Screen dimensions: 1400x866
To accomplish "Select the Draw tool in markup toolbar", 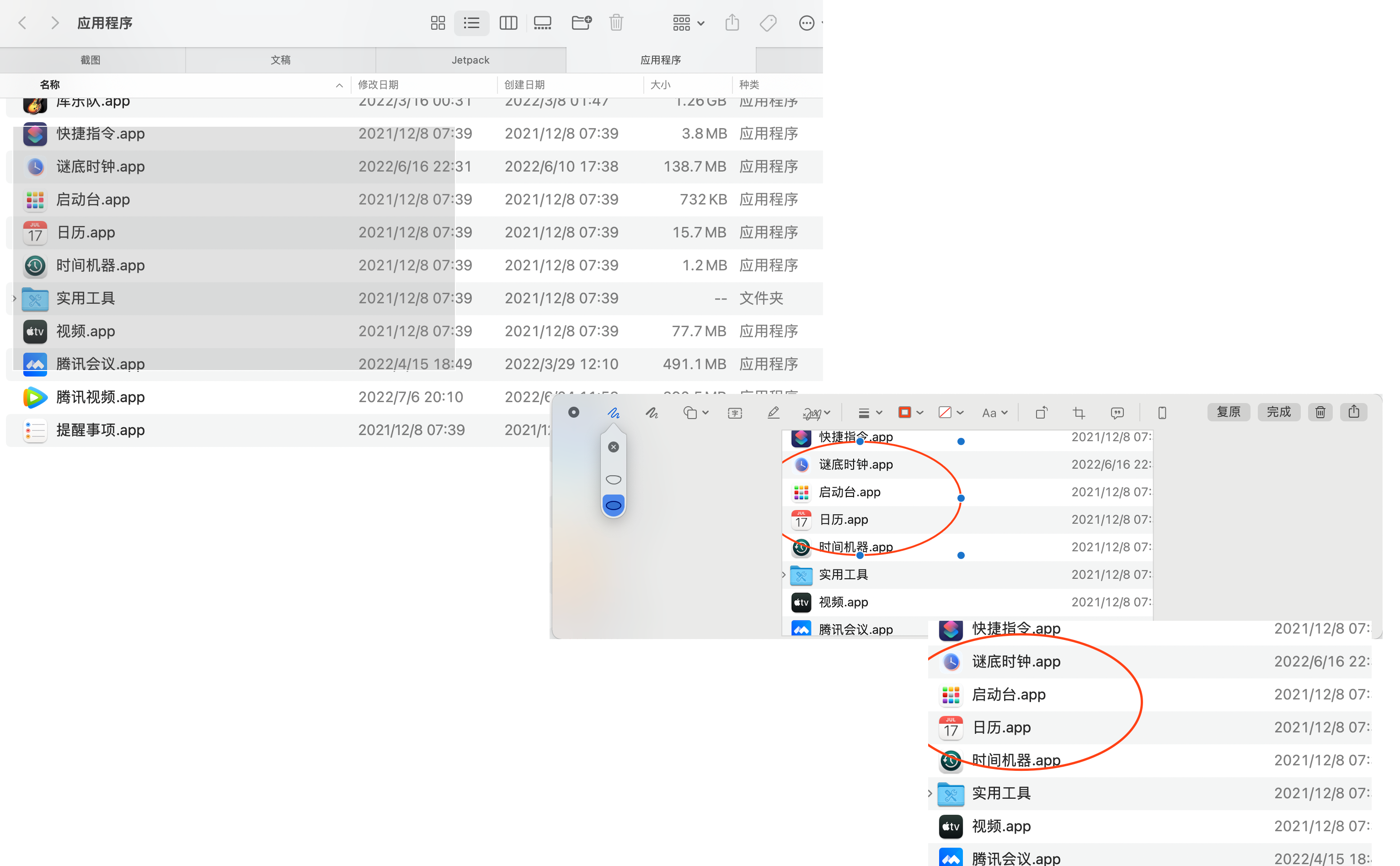I will (x=652, y=412).
